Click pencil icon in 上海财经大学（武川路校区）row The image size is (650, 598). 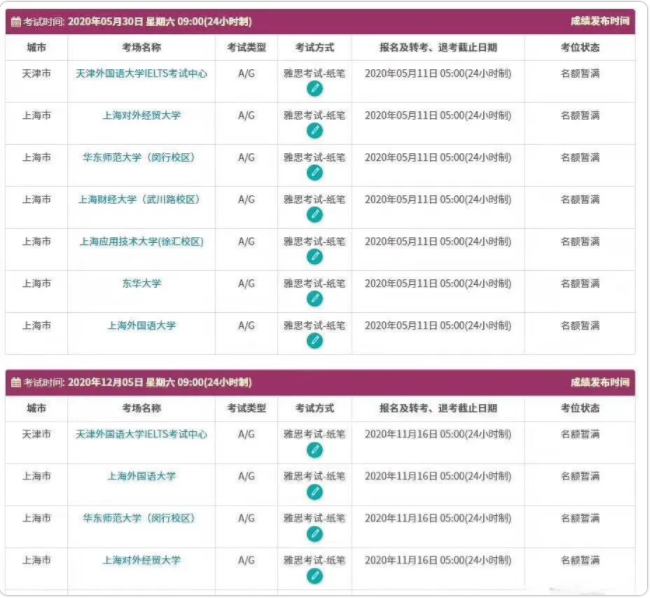(315, 215)
